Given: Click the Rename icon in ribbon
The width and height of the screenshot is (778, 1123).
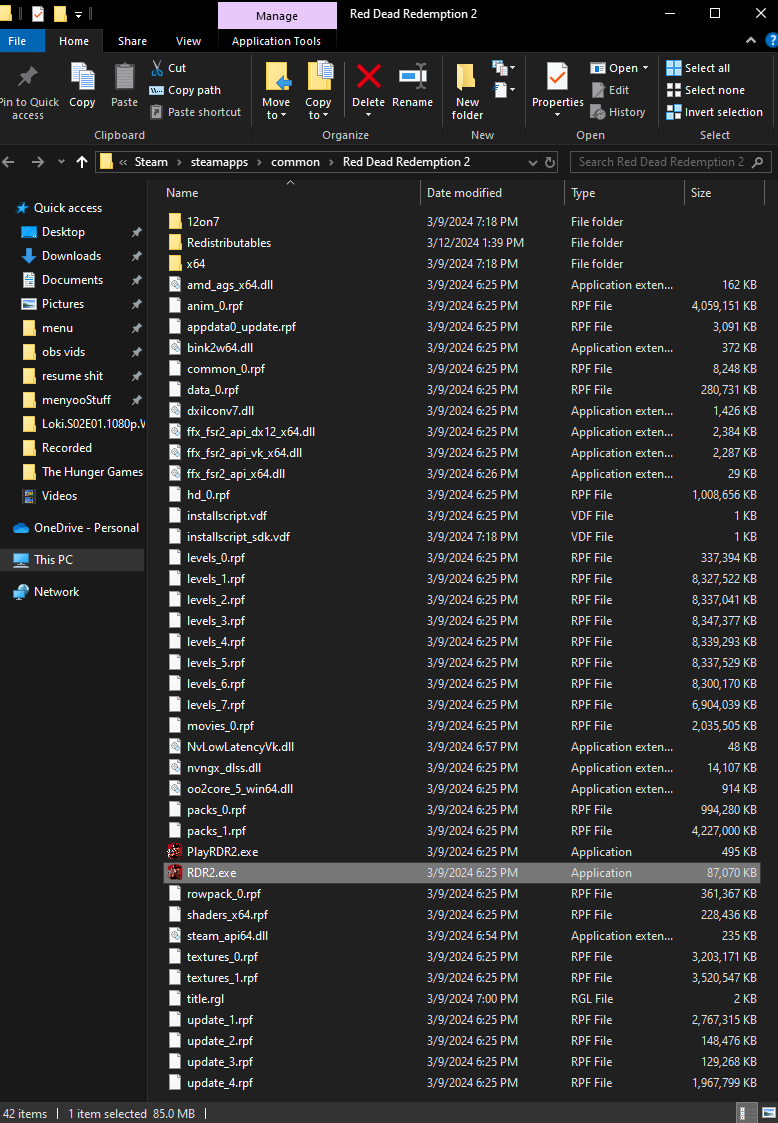Looking at the screenshot, I should click(x=413, y=77).
